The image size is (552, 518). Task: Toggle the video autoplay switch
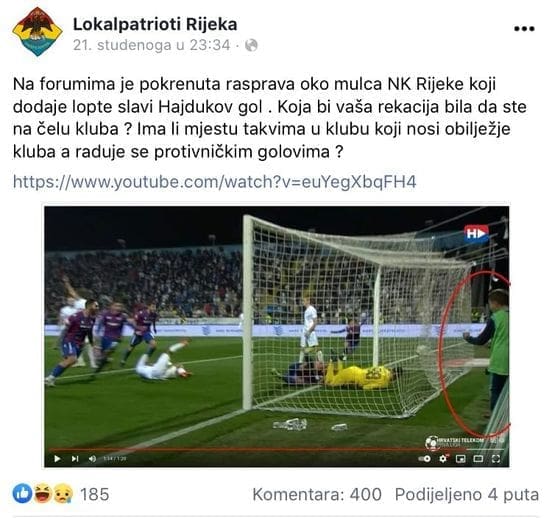coord(425,458)
